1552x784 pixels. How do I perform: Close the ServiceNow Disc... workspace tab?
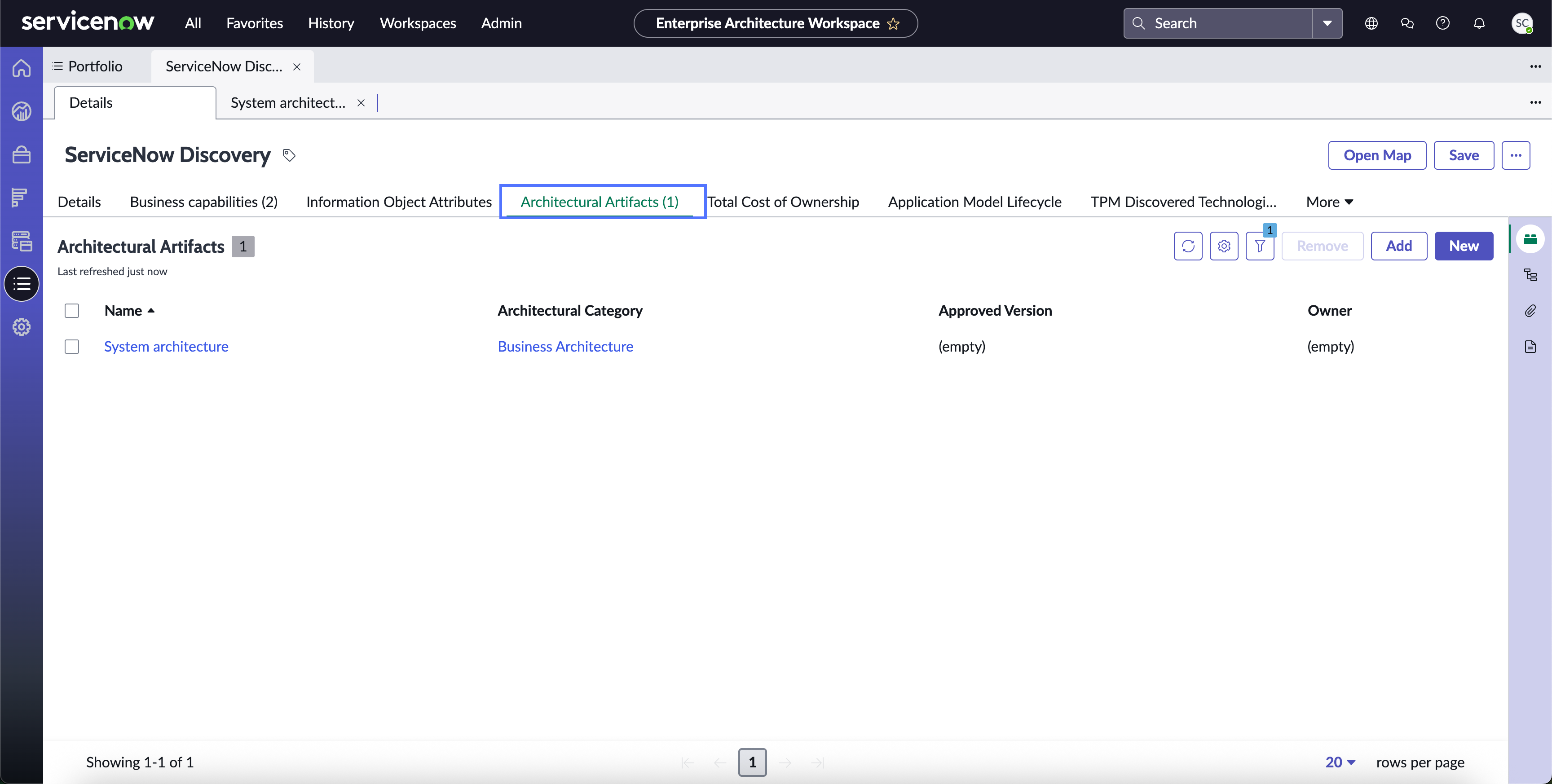(297, 67)
